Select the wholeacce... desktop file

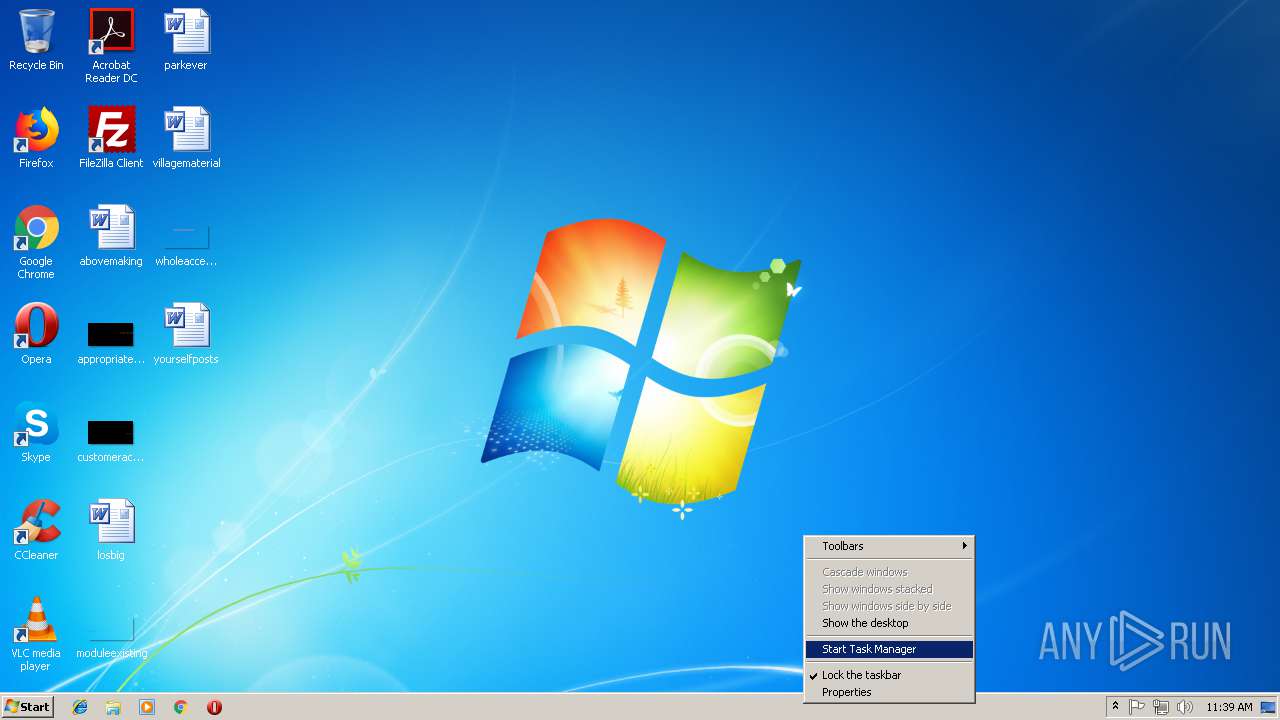click(x=186, y=246)
